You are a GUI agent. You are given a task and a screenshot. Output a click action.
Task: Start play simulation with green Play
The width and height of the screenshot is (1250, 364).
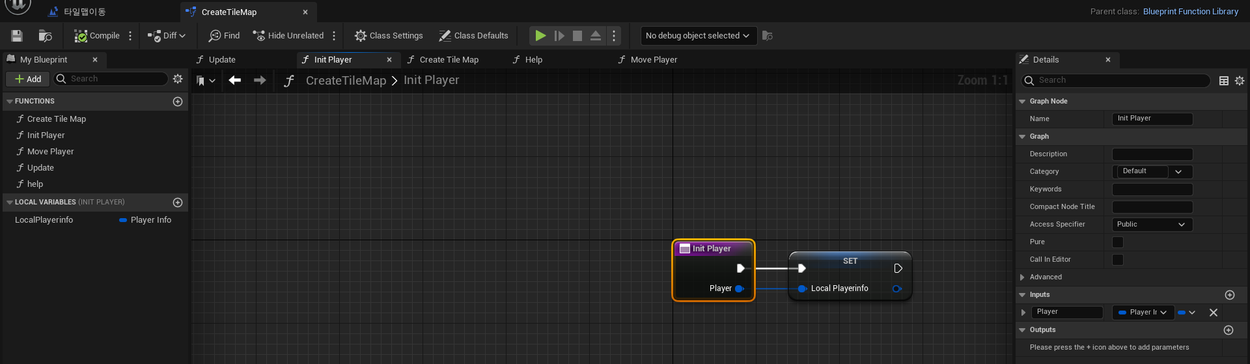pos(540,36)
